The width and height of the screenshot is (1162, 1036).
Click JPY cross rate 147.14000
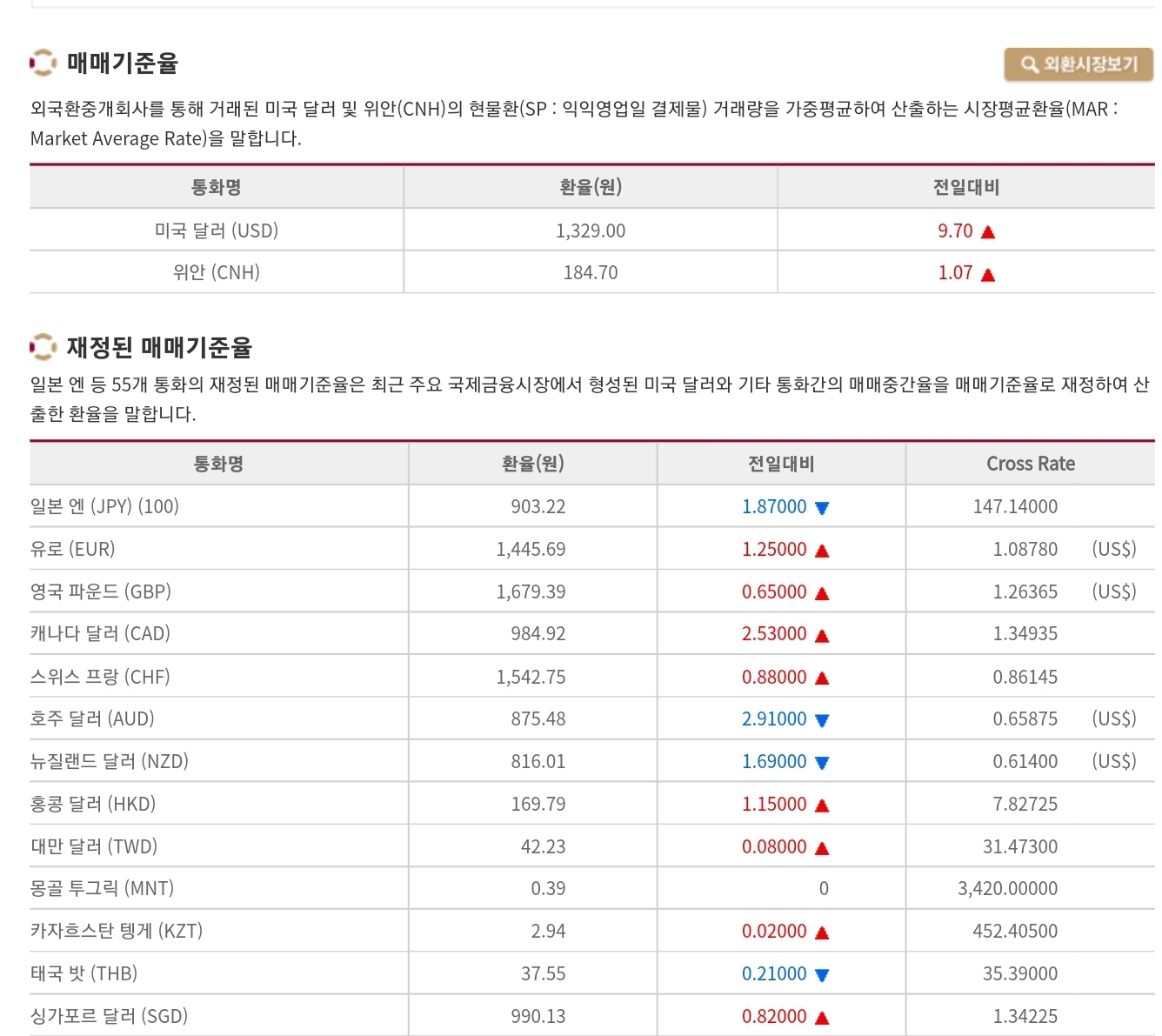tap(1015, 506)
